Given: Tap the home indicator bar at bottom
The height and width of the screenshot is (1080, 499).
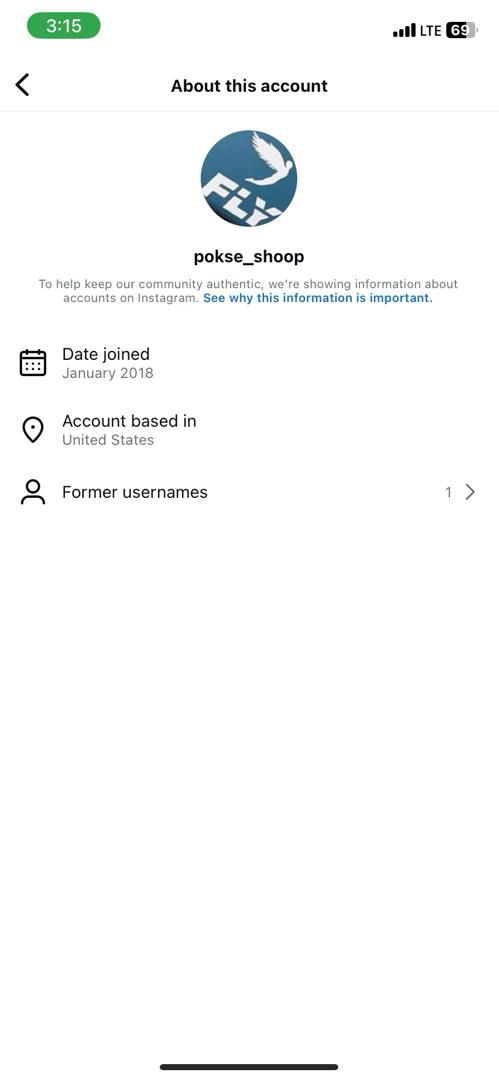Looking at the screenshot, I should 250,1067.
